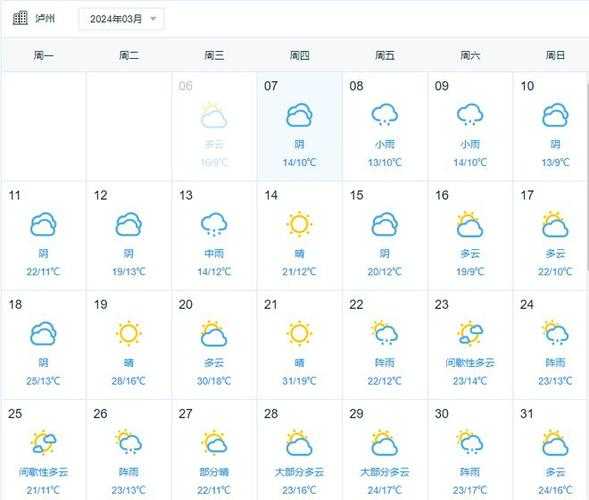Click the partly cloudy icon on day 16
589x500 pixels.
470,224
